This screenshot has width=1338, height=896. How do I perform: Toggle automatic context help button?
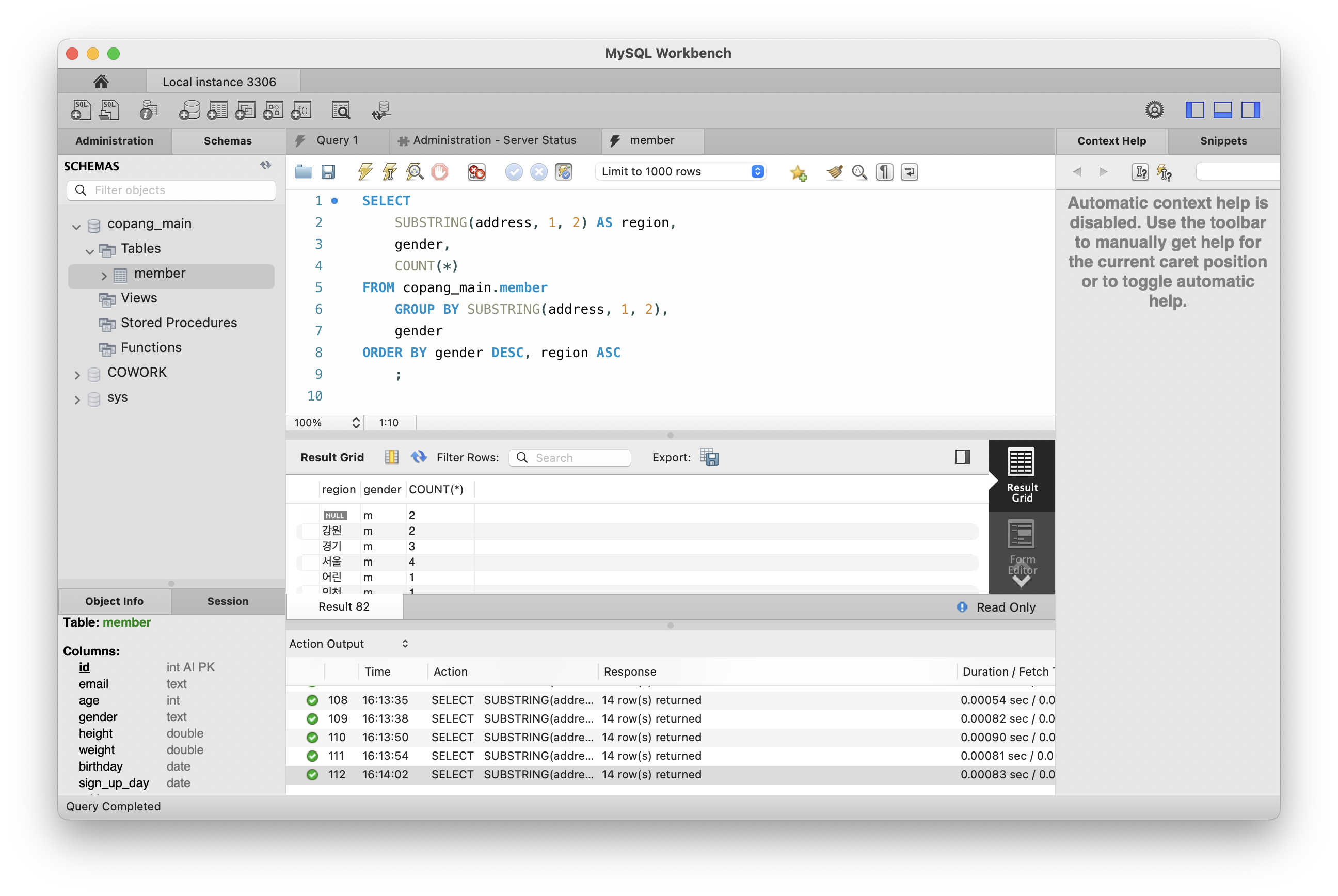(x=1164, y=171)
